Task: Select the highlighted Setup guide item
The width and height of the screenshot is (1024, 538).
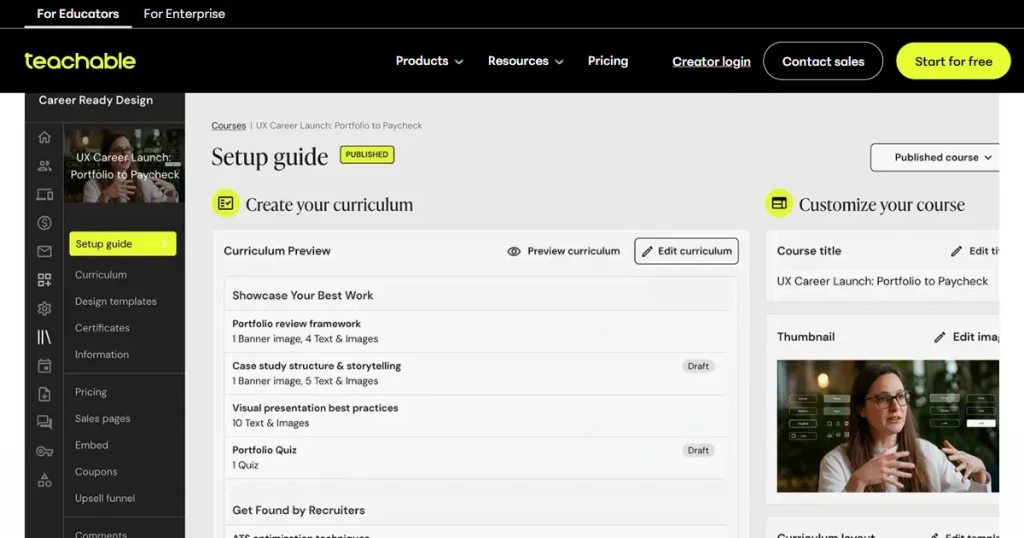Action: pyautogui.click(x=123, y=244)
